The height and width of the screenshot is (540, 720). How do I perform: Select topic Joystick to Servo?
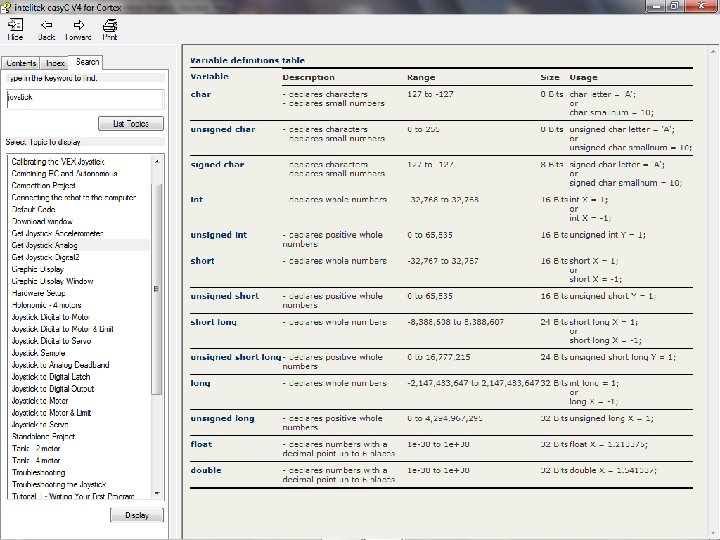pyautogui.click(x=40, y=424)
